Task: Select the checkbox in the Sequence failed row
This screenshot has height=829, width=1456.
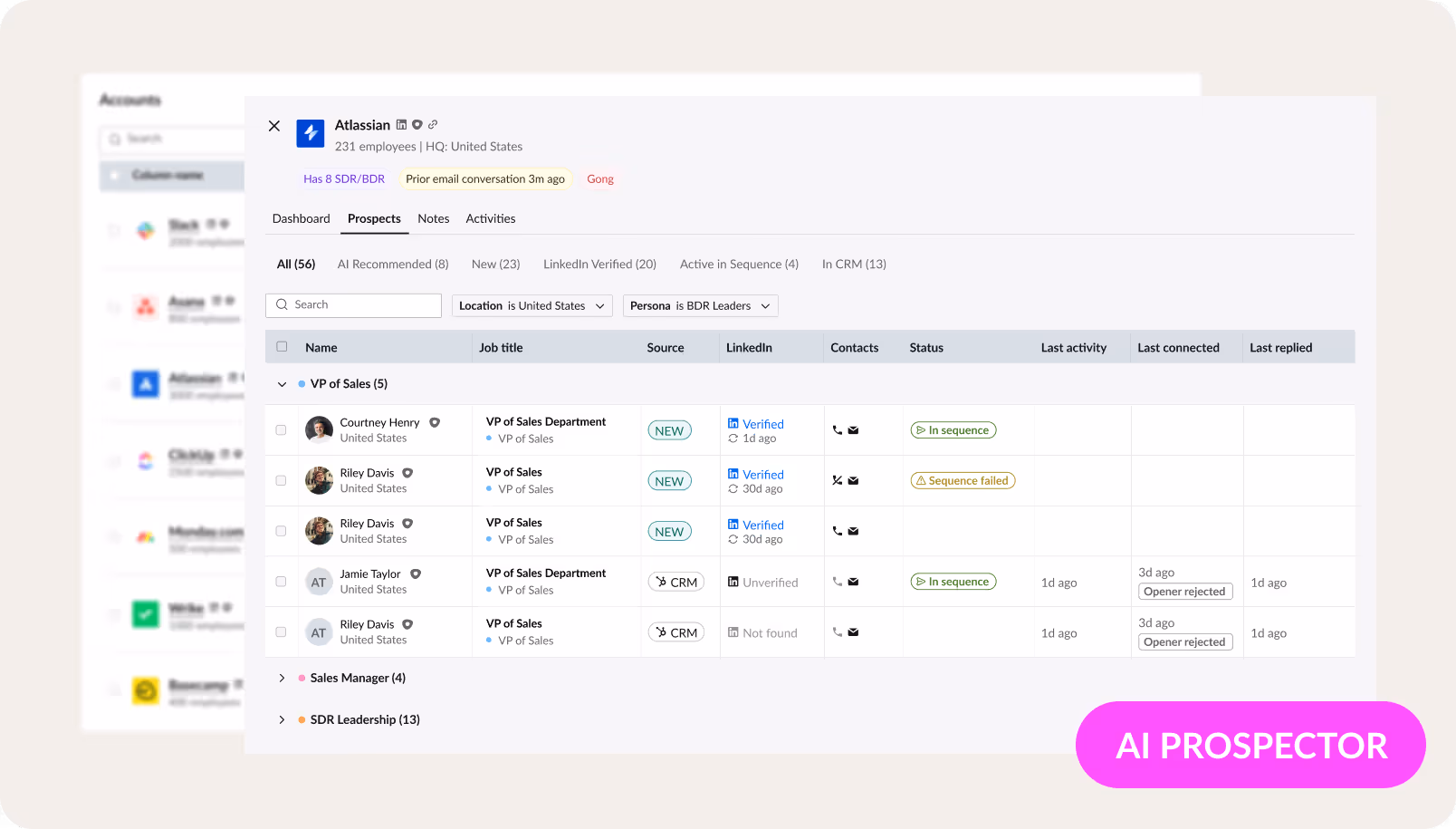Action: [281, 481]
